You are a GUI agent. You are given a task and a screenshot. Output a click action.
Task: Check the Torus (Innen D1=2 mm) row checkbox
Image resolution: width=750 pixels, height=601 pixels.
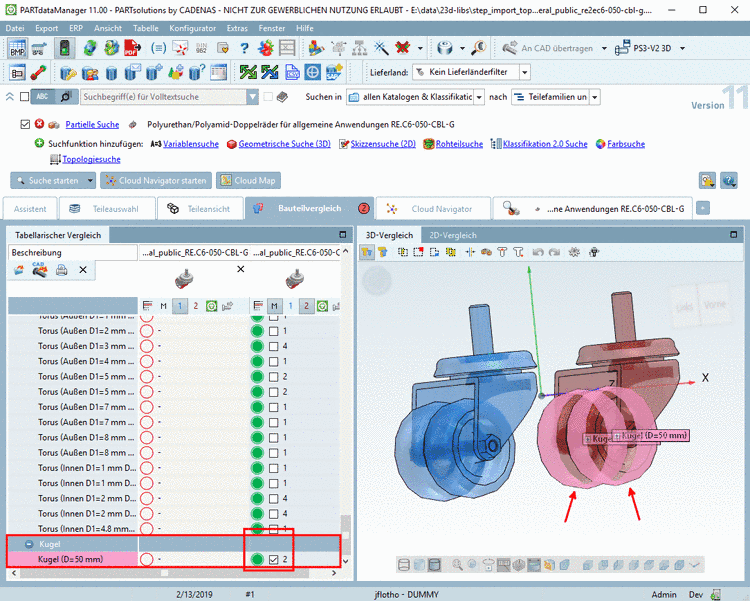point(273,498)
